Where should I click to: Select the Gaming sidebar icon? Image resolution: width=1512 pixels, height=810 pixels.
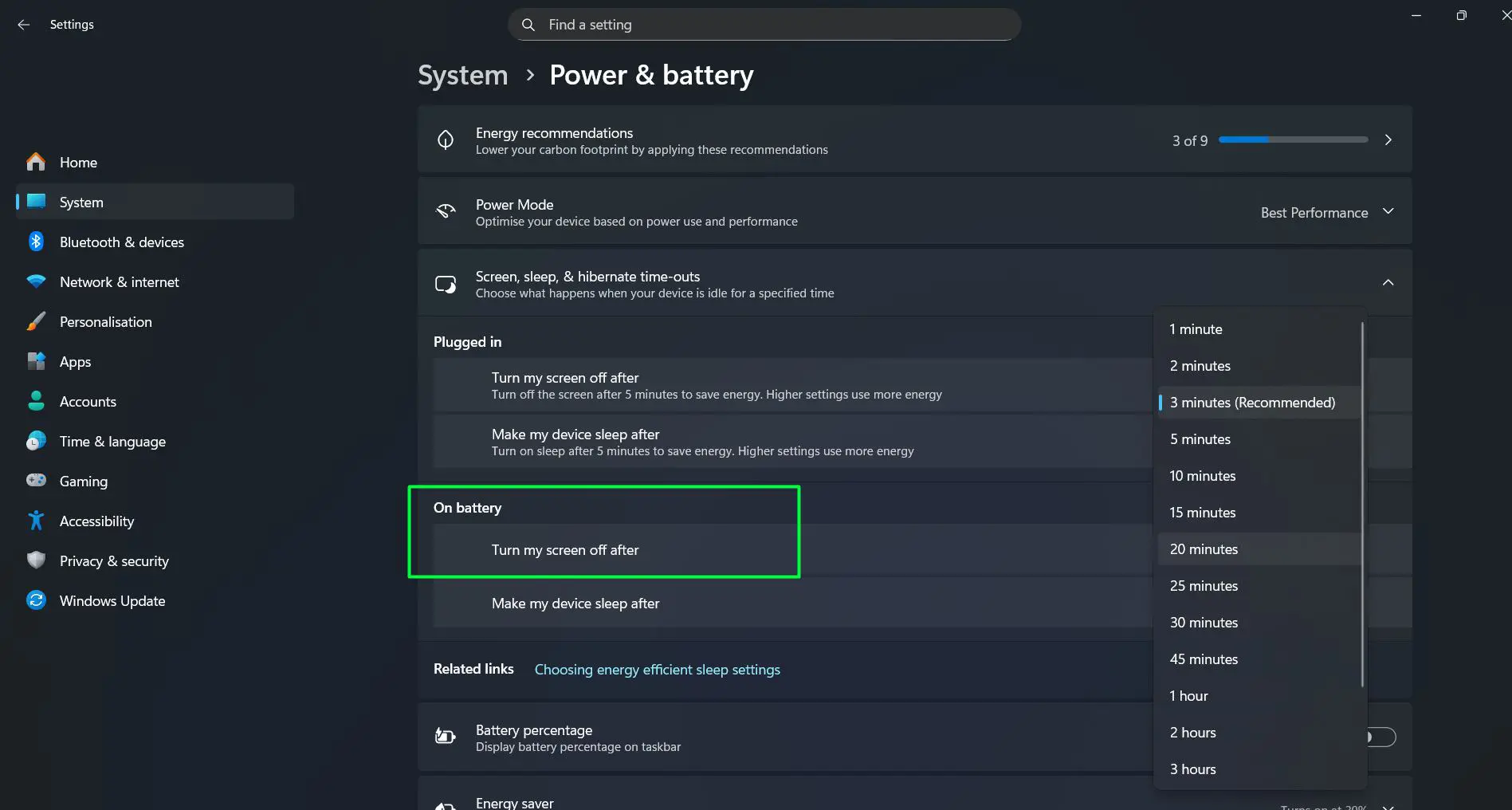(37, 481)
